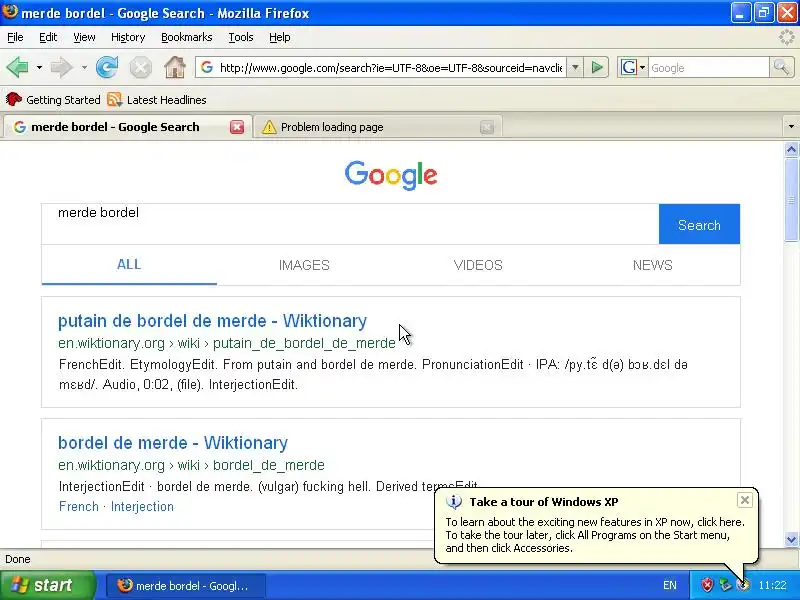Image resolution: width=800 pixels, height=600 pixels.
Task: Click the safely remove hardware tray icon
Action: [725, 585]
